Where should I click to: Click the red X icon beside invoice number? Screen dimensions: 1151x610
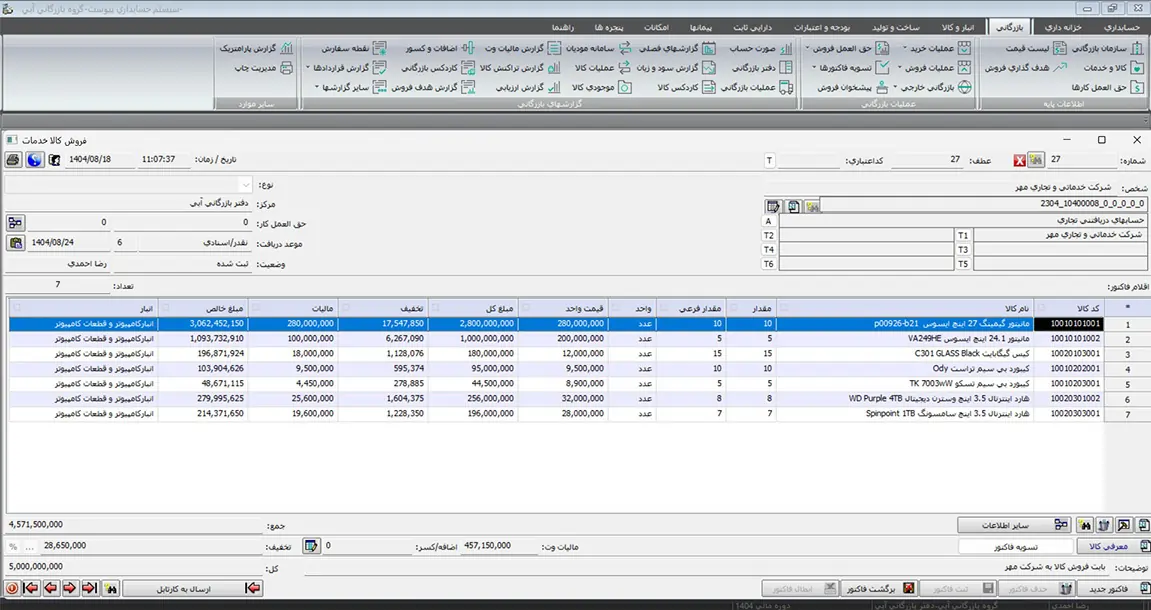click(1020, 160)
